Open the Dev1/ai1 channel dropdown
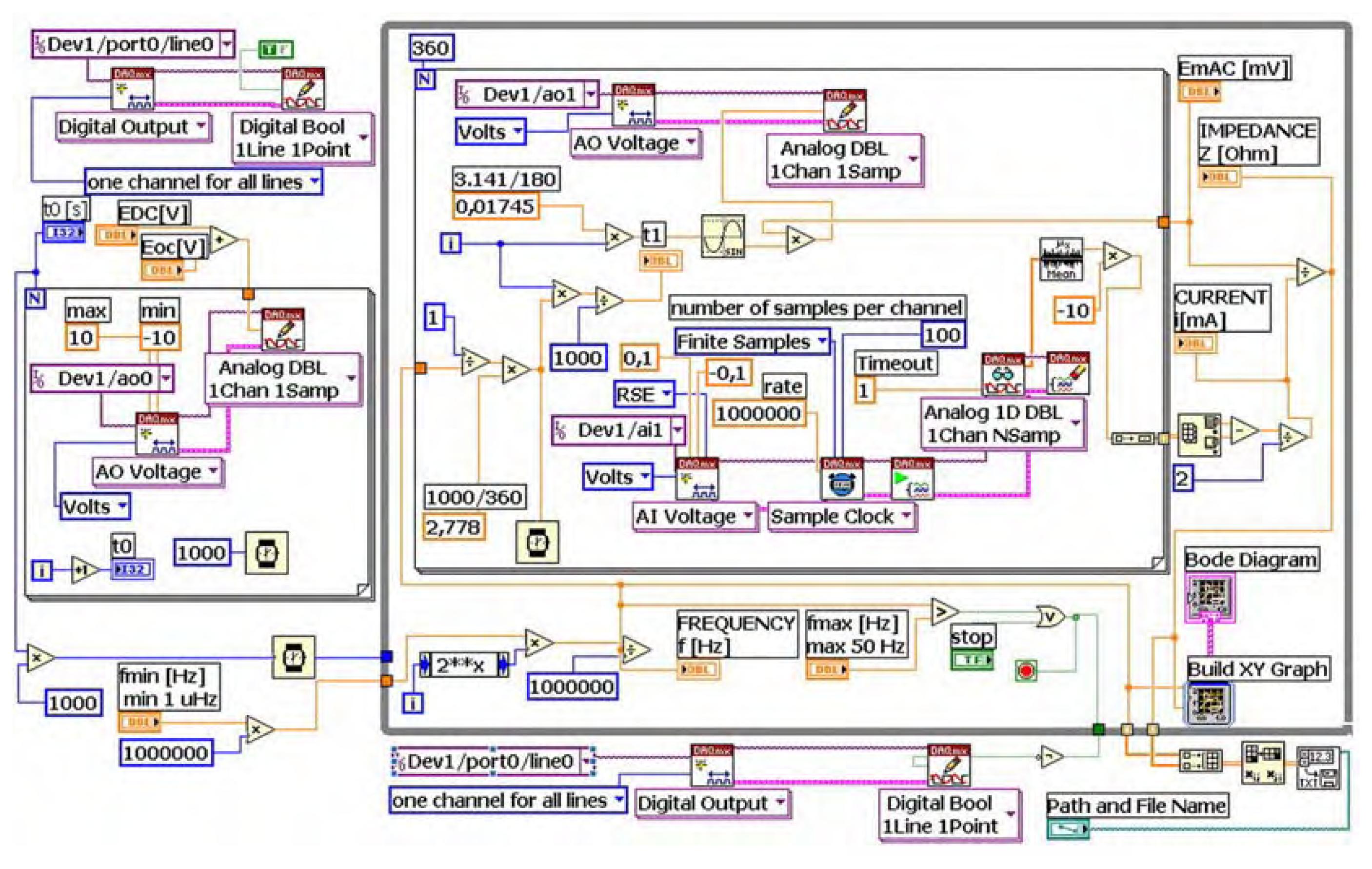This screenshot has height=869, width=1372. [677, 430]
